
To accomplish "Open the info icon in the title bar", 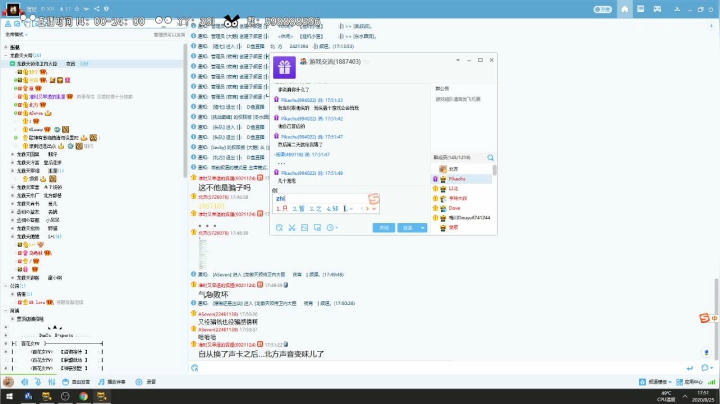I will 107,9.
